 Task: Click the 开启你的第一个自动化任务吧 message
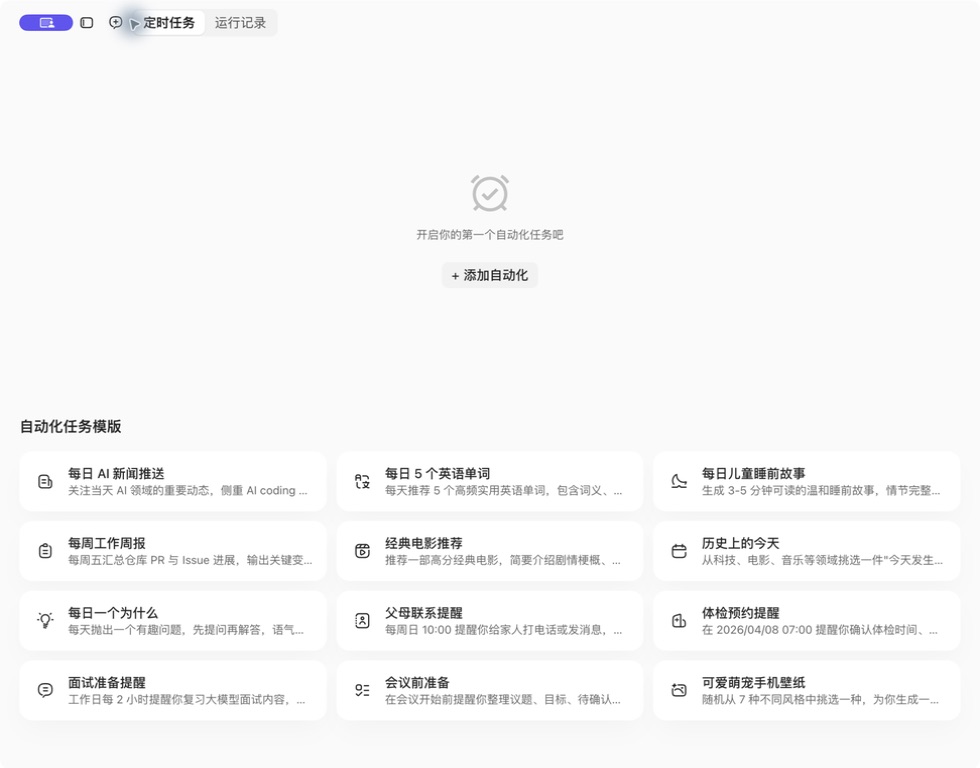[490, 235]
